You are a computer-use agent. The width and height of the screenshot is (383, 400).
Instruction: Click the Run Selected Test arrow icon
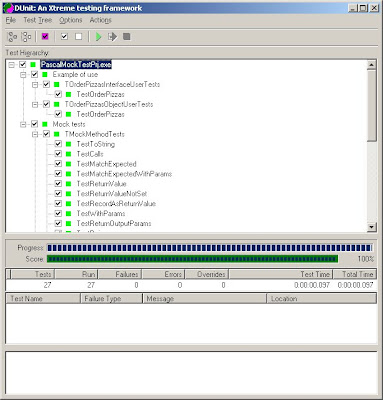pos(113,36)
